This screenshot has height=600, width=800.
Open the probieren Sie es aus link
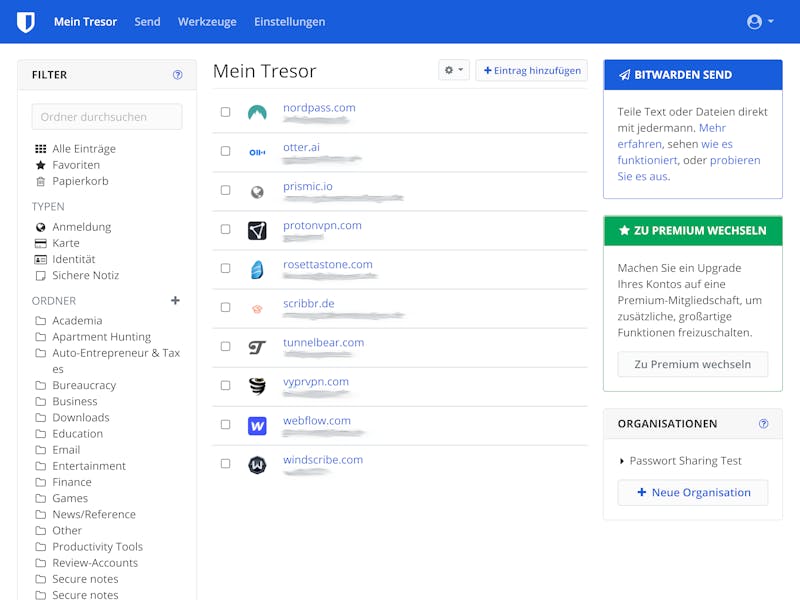pos(689,168)
